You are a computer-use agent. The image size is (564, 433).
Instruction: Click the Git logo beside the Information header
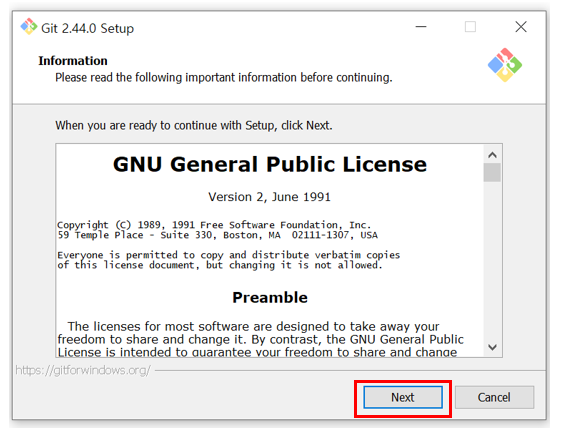(505, 65)
